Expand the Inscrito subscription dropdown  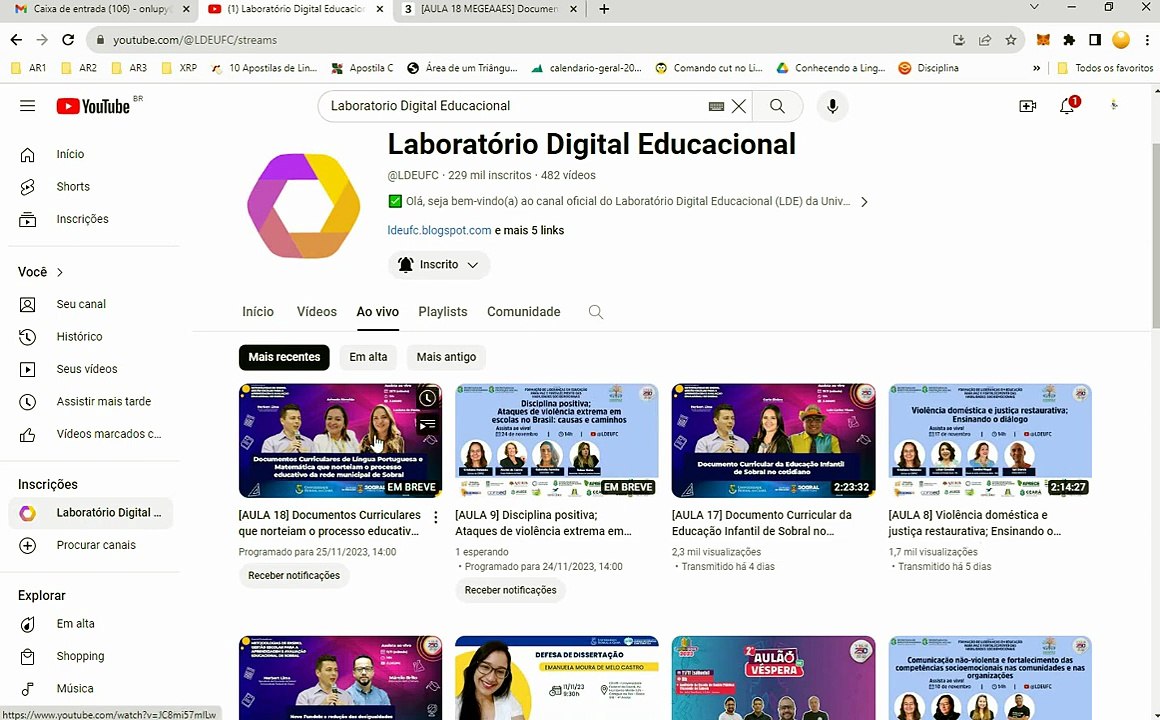[439, 264]
